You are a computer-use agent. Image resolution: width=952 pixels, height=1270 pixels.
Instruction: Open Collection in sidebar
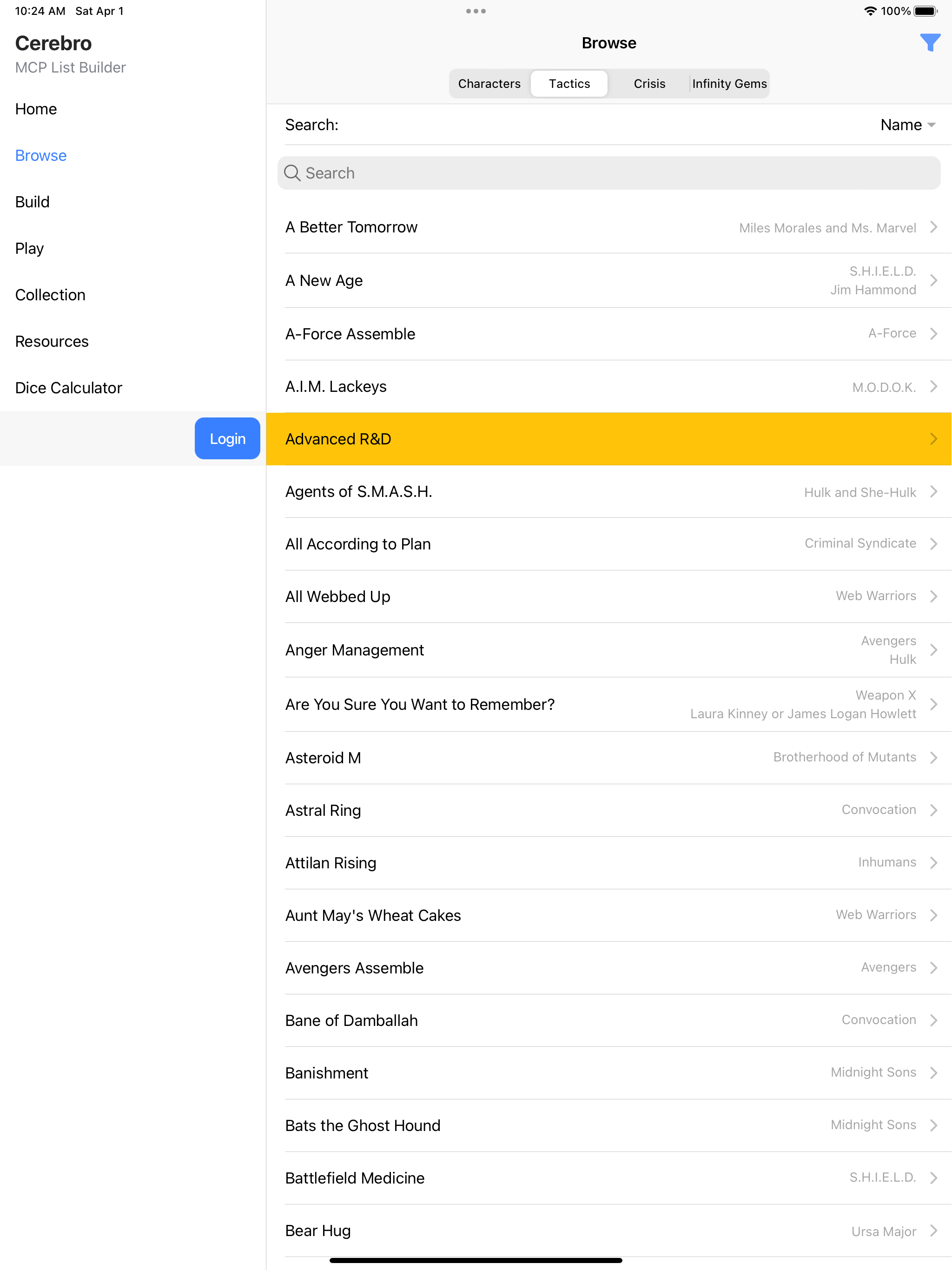[51, 295]
